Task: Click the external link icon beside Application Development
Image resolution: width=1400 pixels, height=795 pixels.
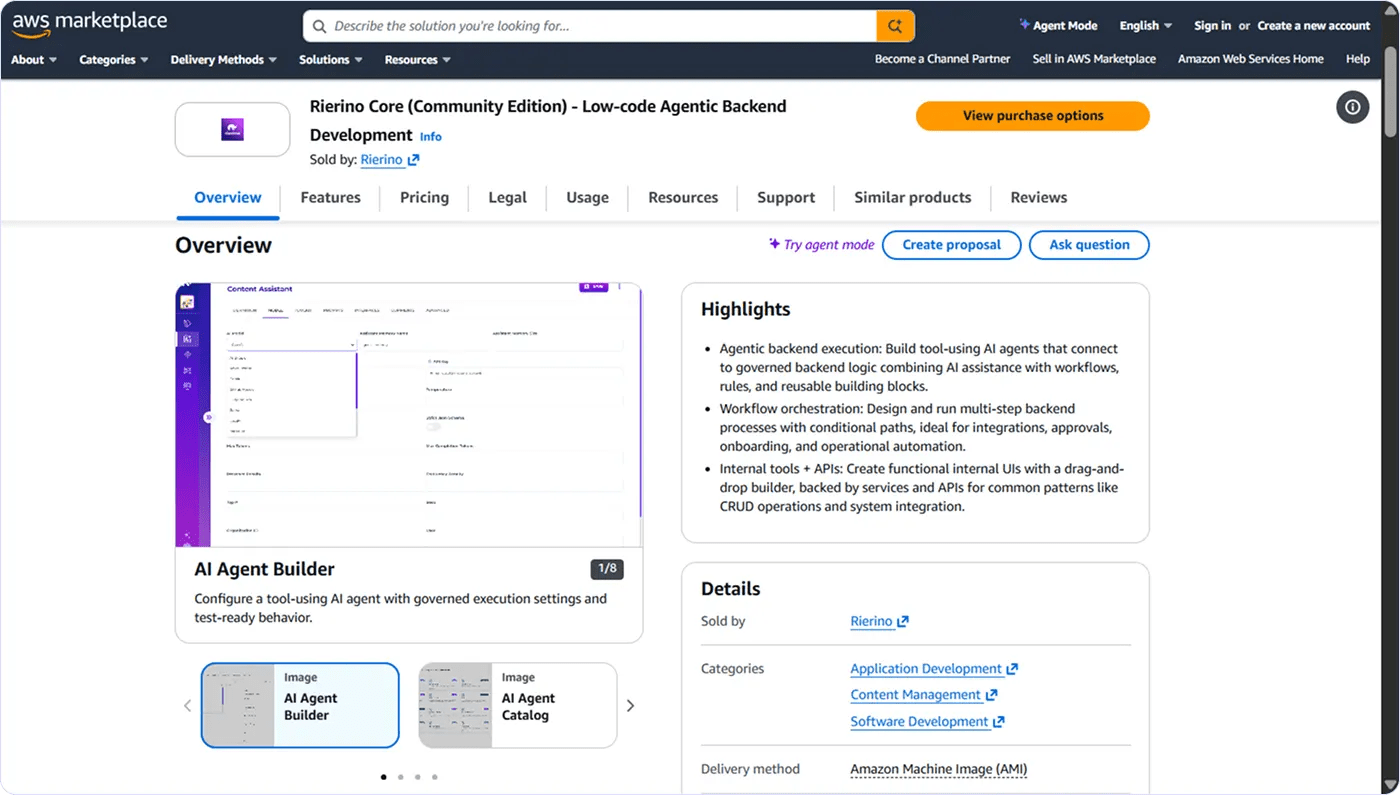Action: 1012,669
